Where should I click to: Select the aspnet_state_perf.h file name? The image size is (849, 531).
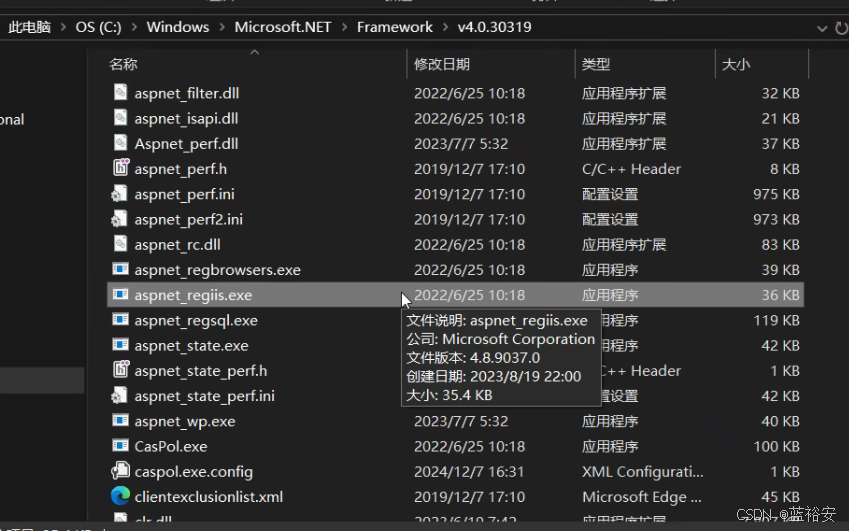coord(201,371)
